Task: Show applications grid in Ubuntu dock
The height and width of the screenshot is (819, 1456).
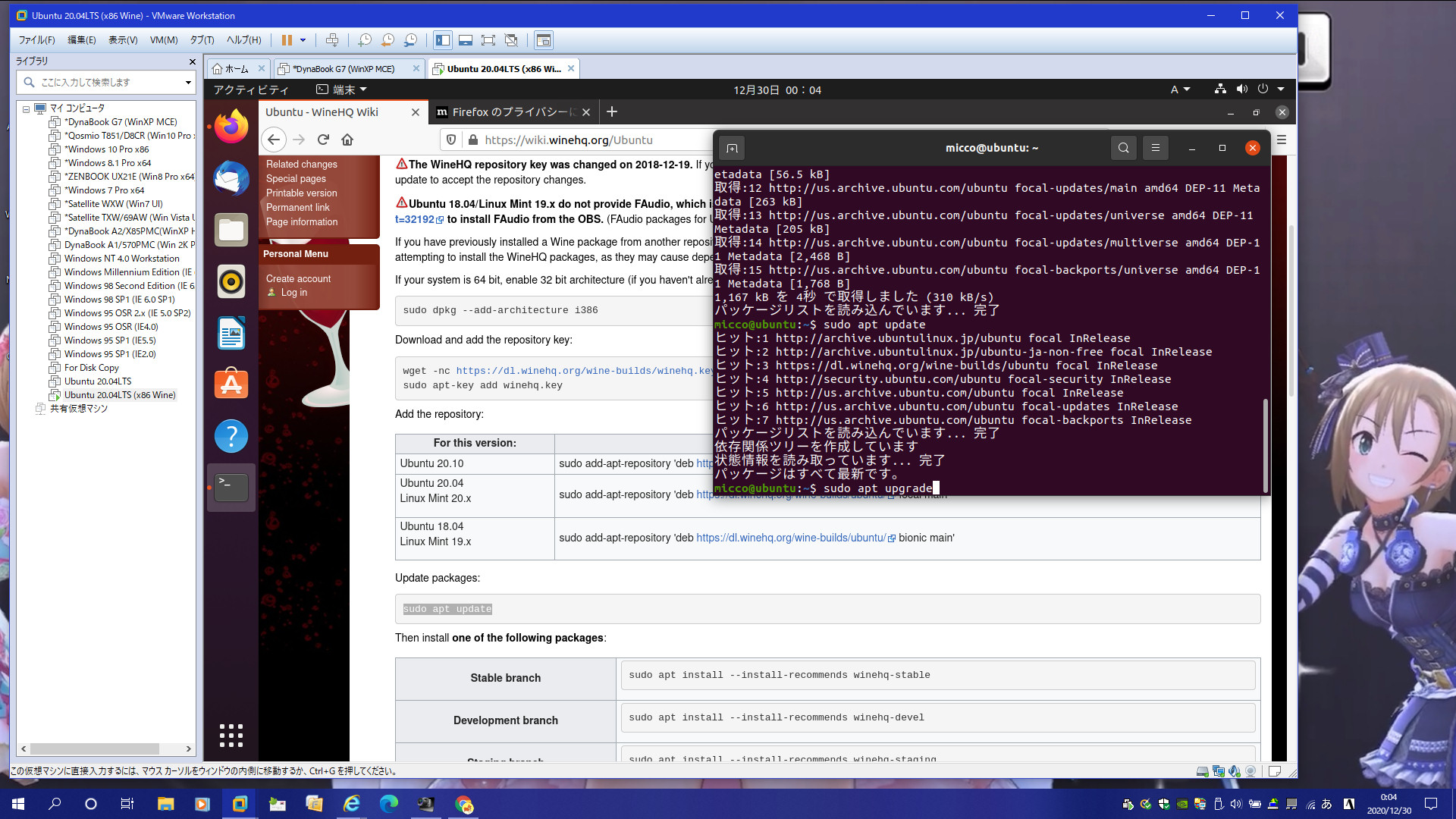Action: (x=231, y=735)
